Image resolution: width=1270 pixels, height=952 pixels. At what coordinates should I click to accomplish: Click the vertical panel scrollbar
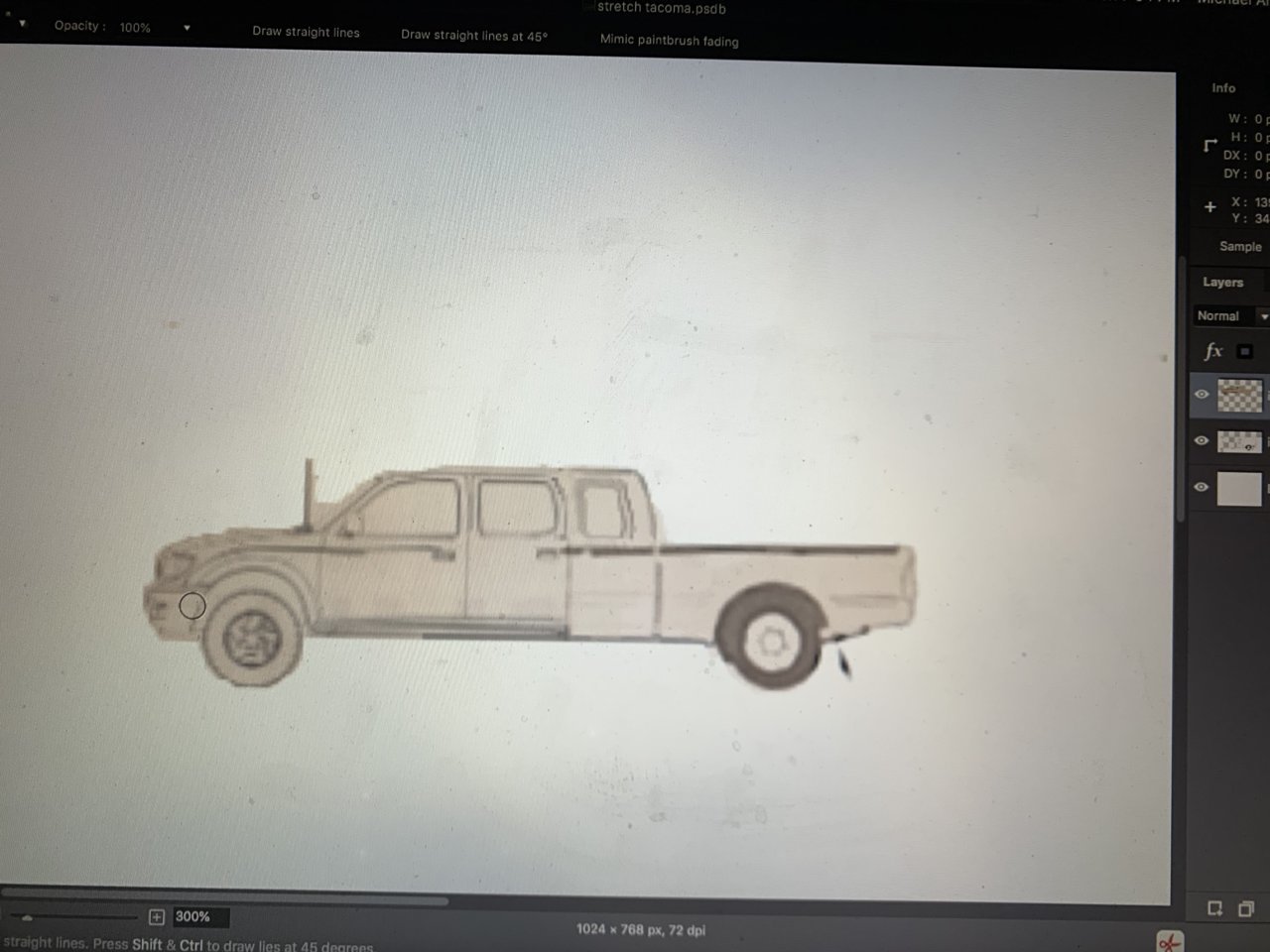pos(1182,387)
